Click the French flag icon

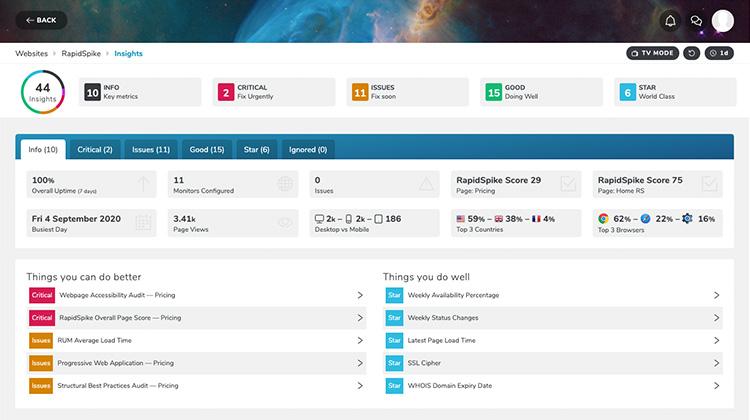[x=536, y=219]
